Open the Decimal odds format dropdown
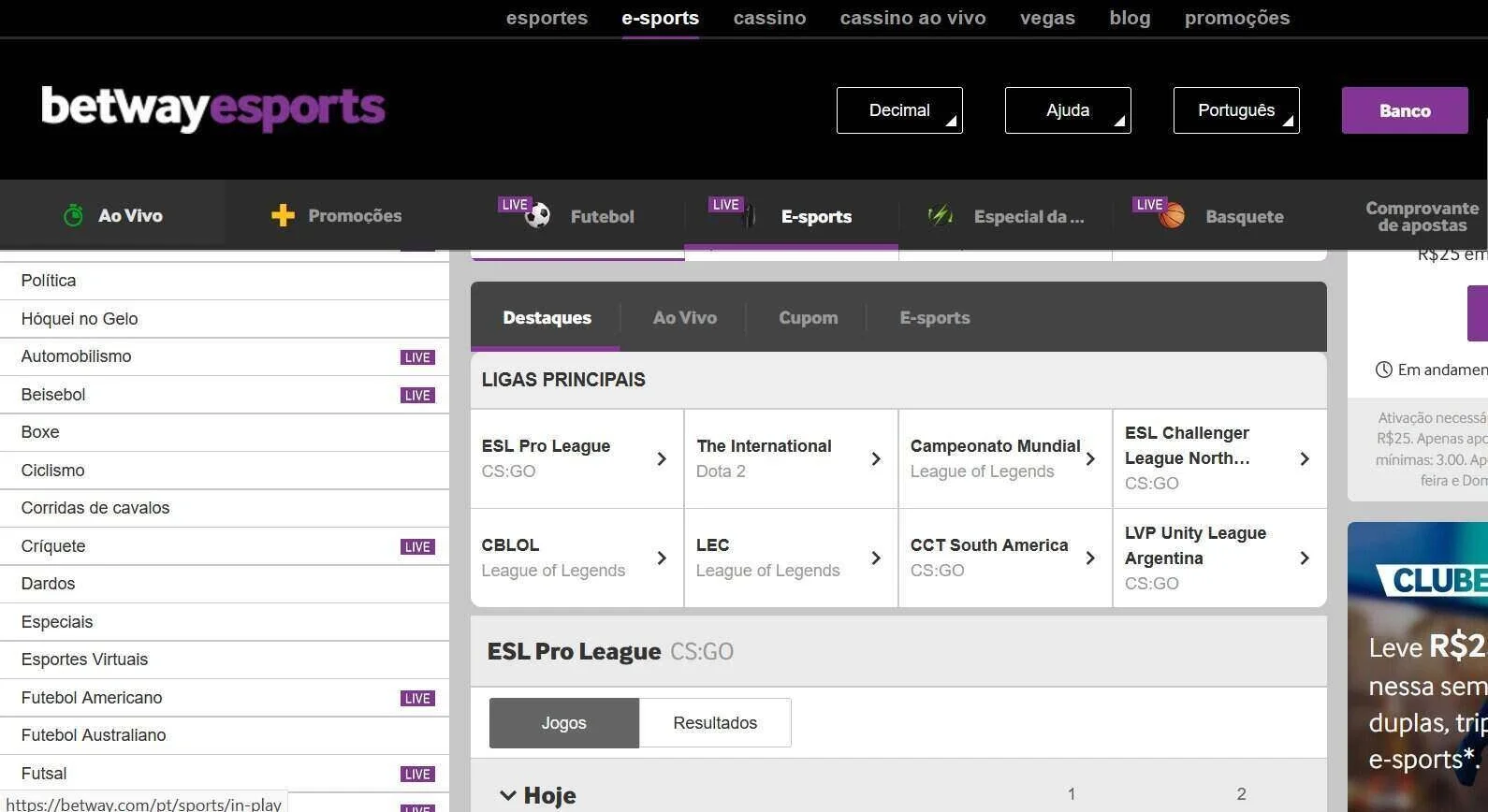This screenshot has width=1488, height=812. [x=899, y=110]
